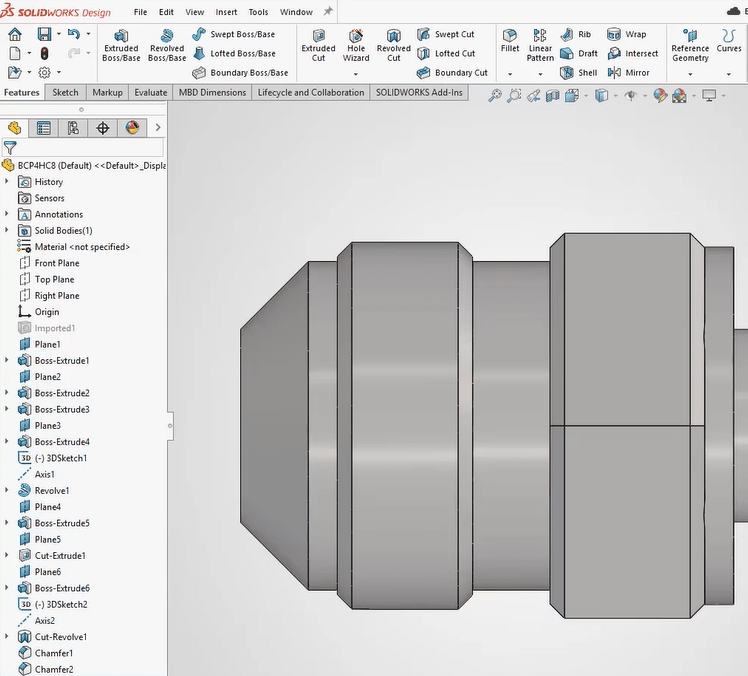Screen dimensions: 748x676
Task: Click the Home icon
Action: [15, 34]
